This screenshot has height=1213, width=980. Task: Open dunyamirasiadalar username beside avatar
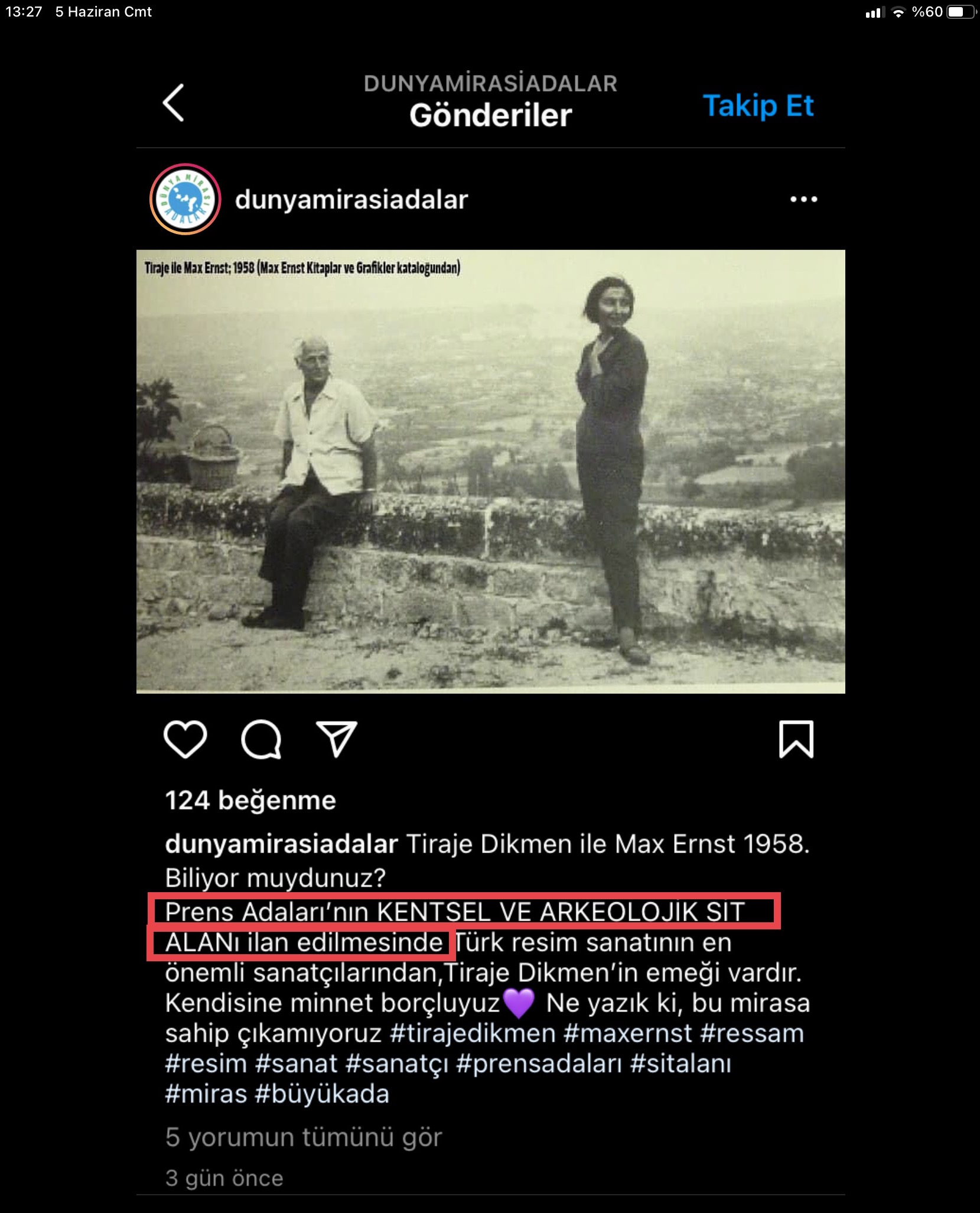[351, 200]
